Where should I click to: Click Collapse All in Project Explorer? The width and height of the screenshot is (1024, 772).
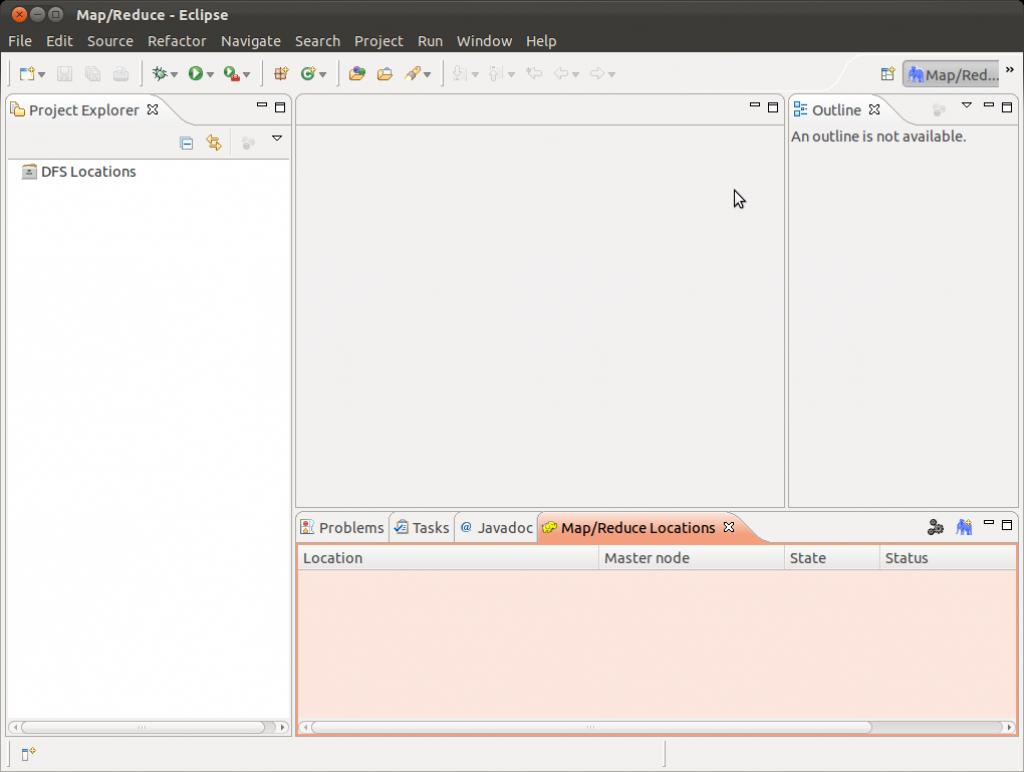(186, 143)
